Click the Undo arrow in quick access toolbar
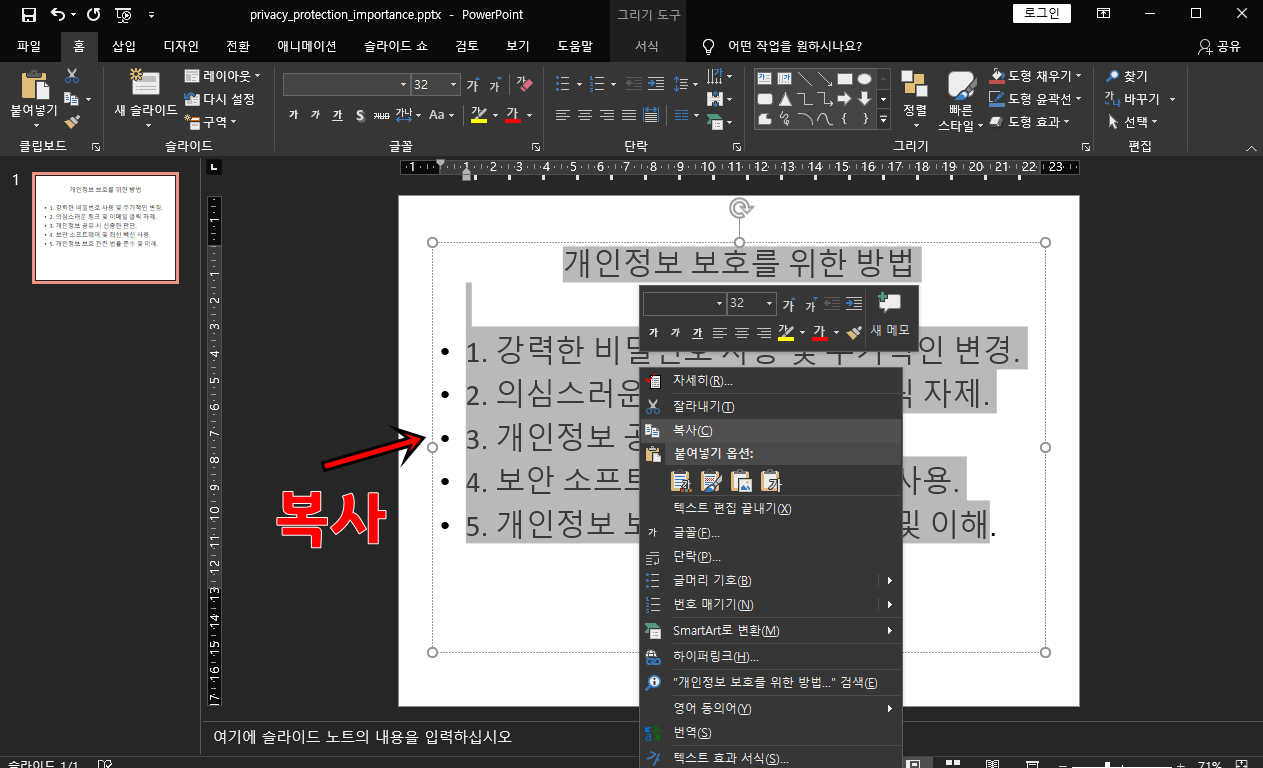The height and width of the screenshot is (768, 1263). (58, 15)
